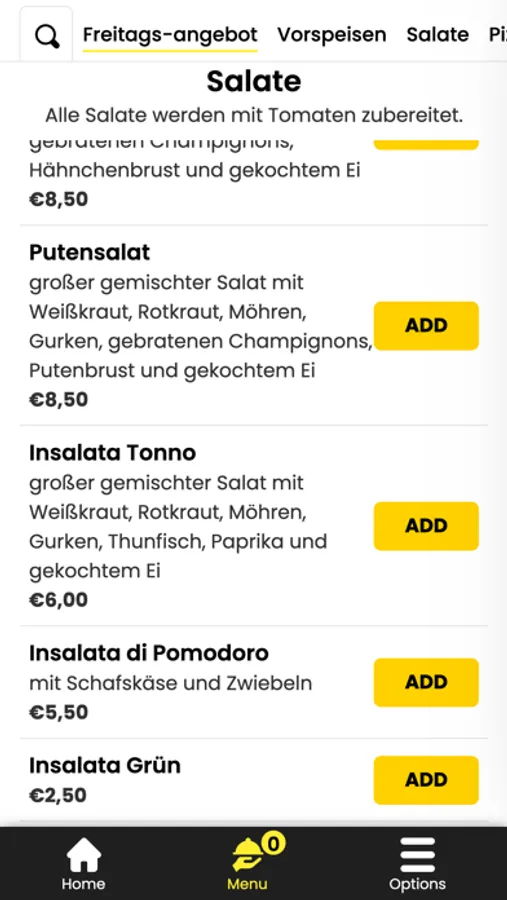Image resolution: width=507 pixels, height=900 pixels.
Task: Add Insalata di Pomodoro to order
Action: point(426,682)
